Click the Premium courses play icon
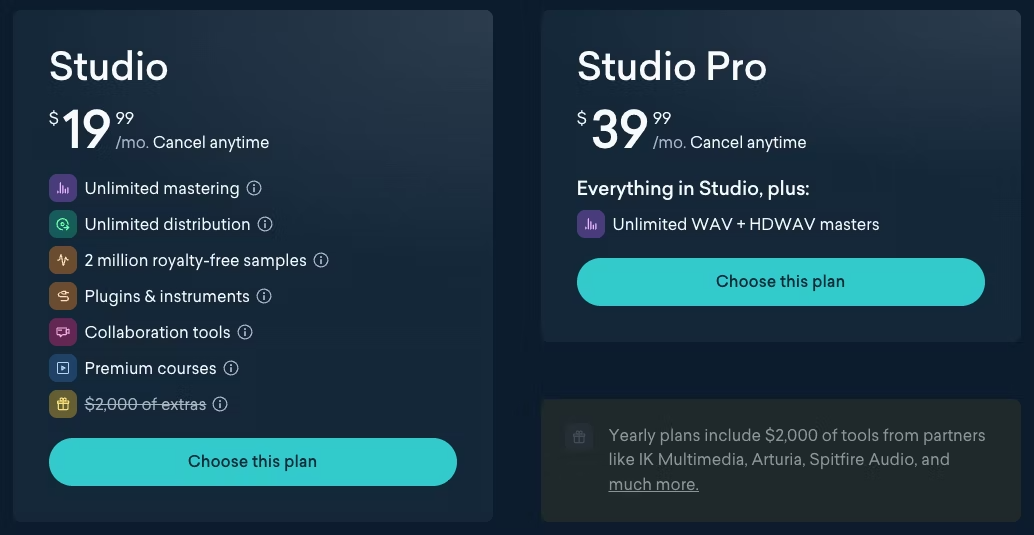 pyautogui.click(x=63, y=368)
